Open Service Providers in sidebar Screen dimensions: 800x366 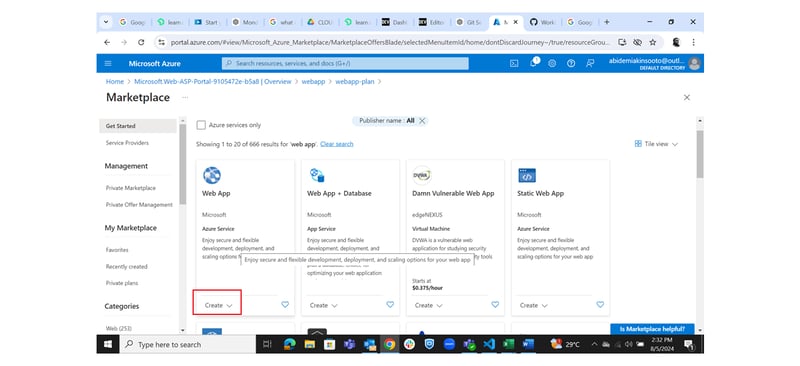[127, 143]
